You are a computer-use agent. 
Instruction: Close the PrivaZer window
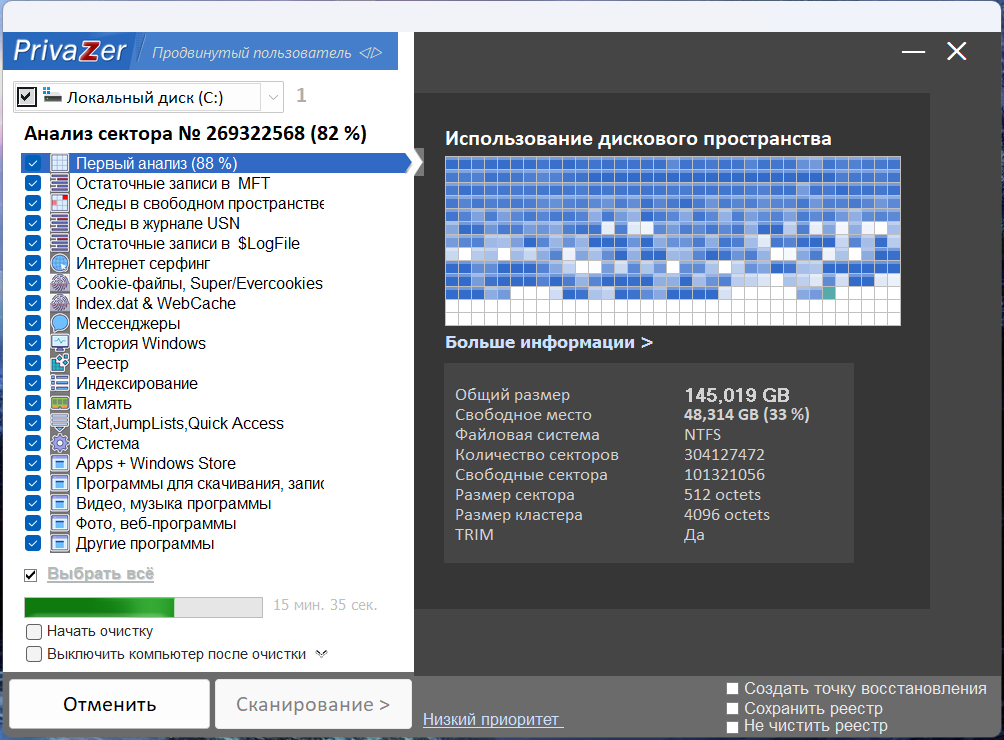957,51
